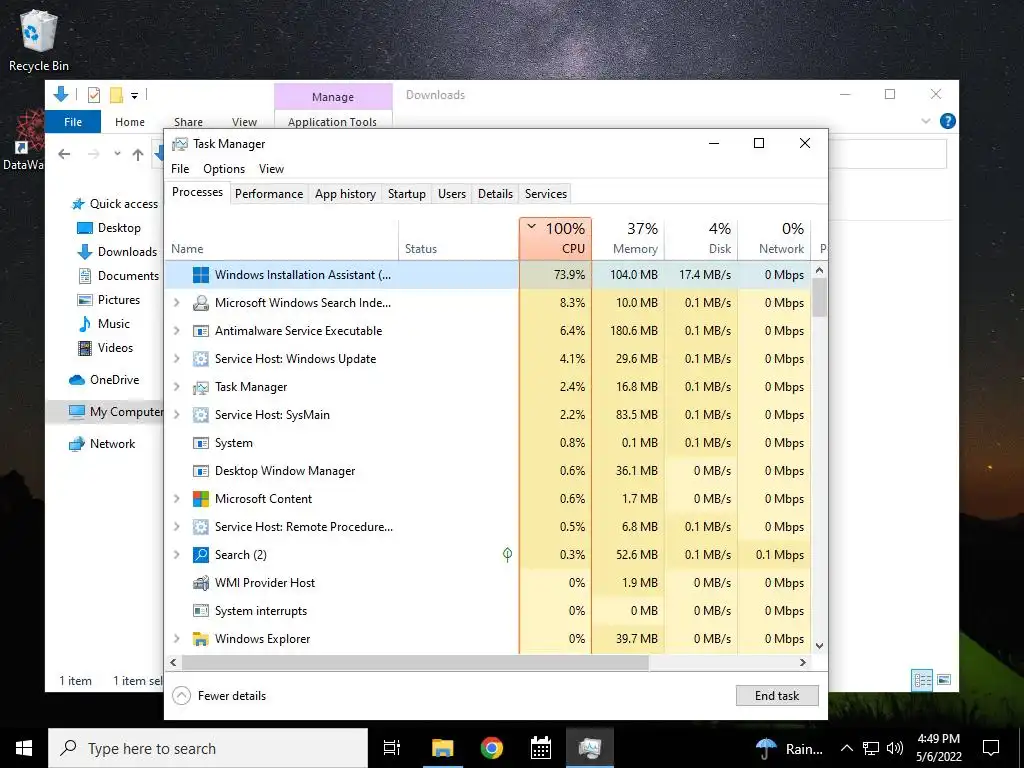Switch to the App history tab
Viewport: 1024px width, 768px height.
click(345, 194)
